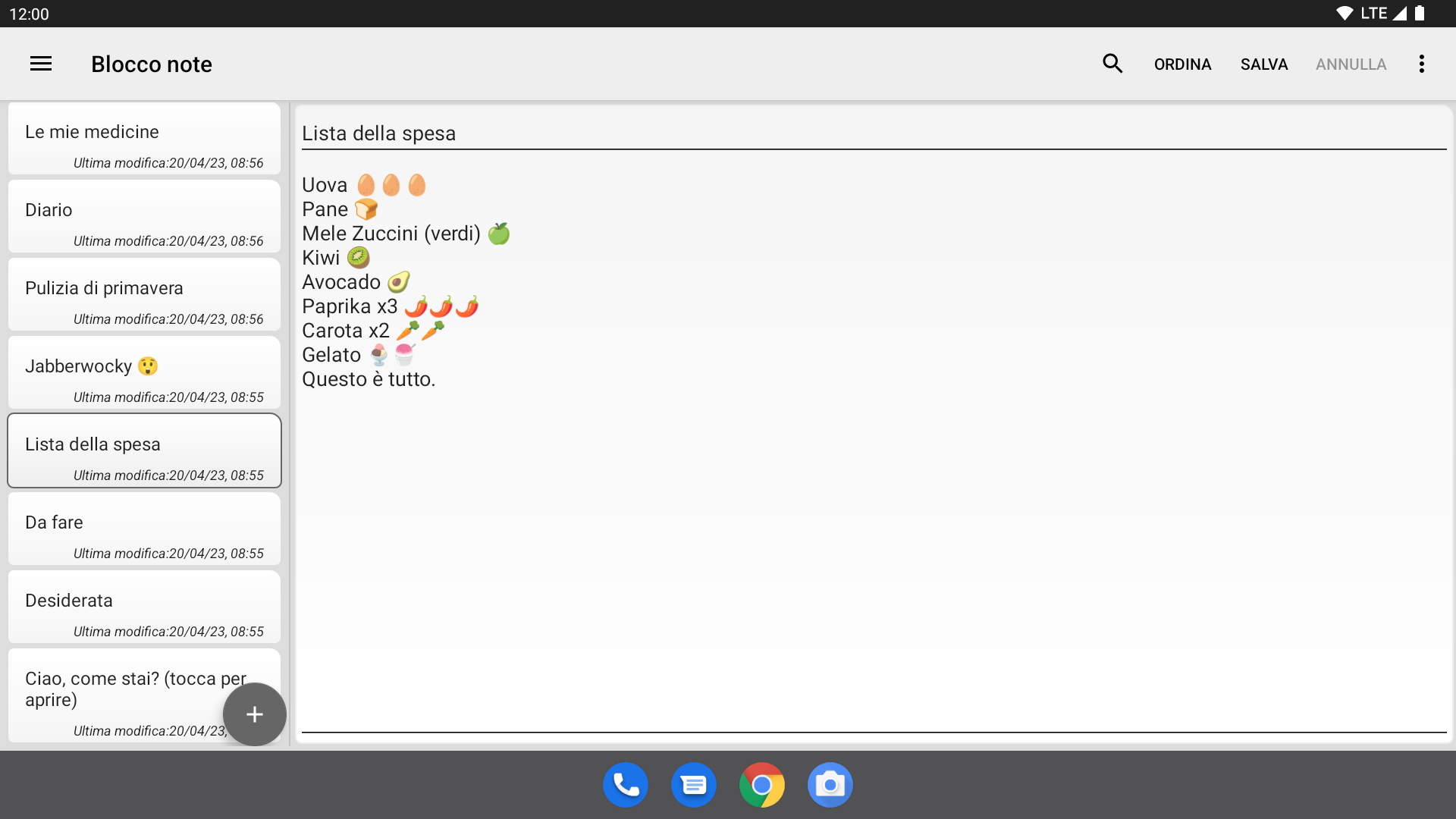
Task: Select the Jabberwocky note
Action: pos(144,373)
